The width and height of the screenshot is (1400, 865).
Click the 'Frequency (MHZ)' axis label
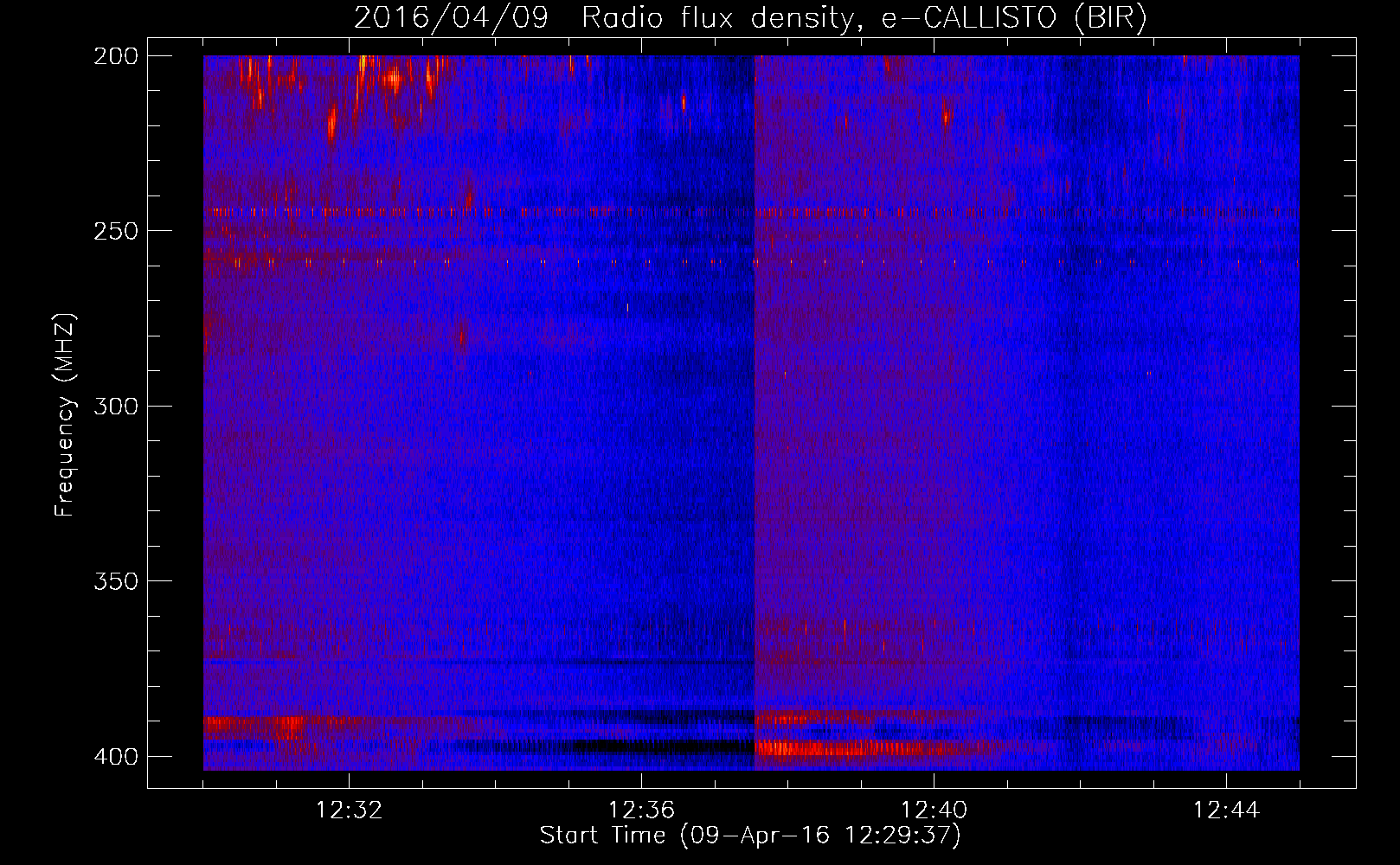pyautogui.click(x=66, y=414)
